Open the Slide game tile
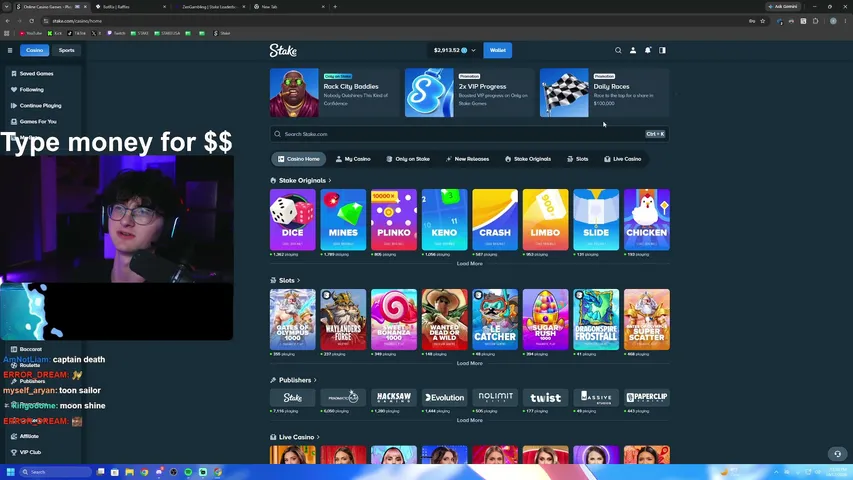The image size is (853, 480). click(x=596, y=220)
